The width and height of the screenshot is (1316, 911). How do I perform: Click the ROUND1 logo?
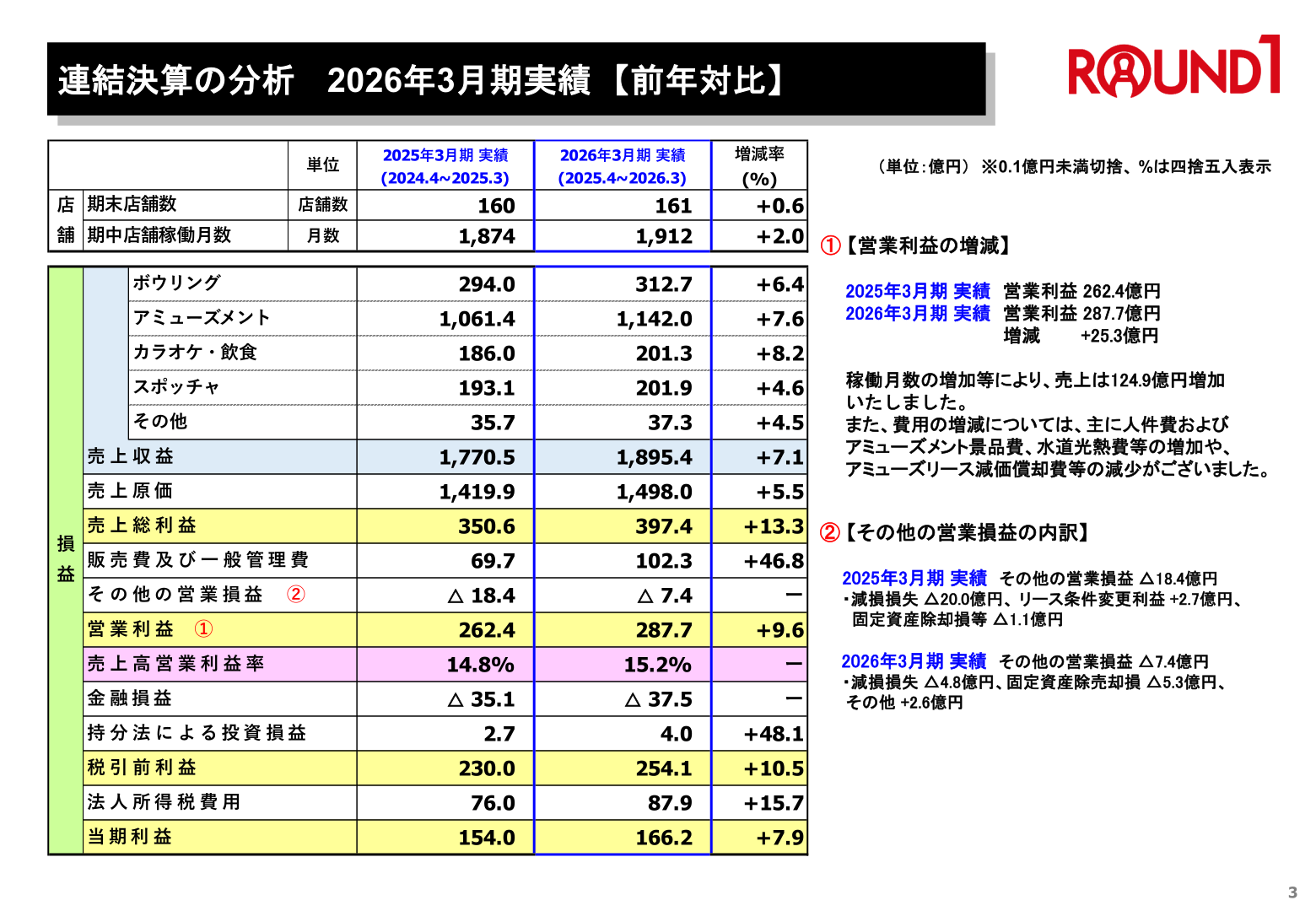[x=1174, y=67]
